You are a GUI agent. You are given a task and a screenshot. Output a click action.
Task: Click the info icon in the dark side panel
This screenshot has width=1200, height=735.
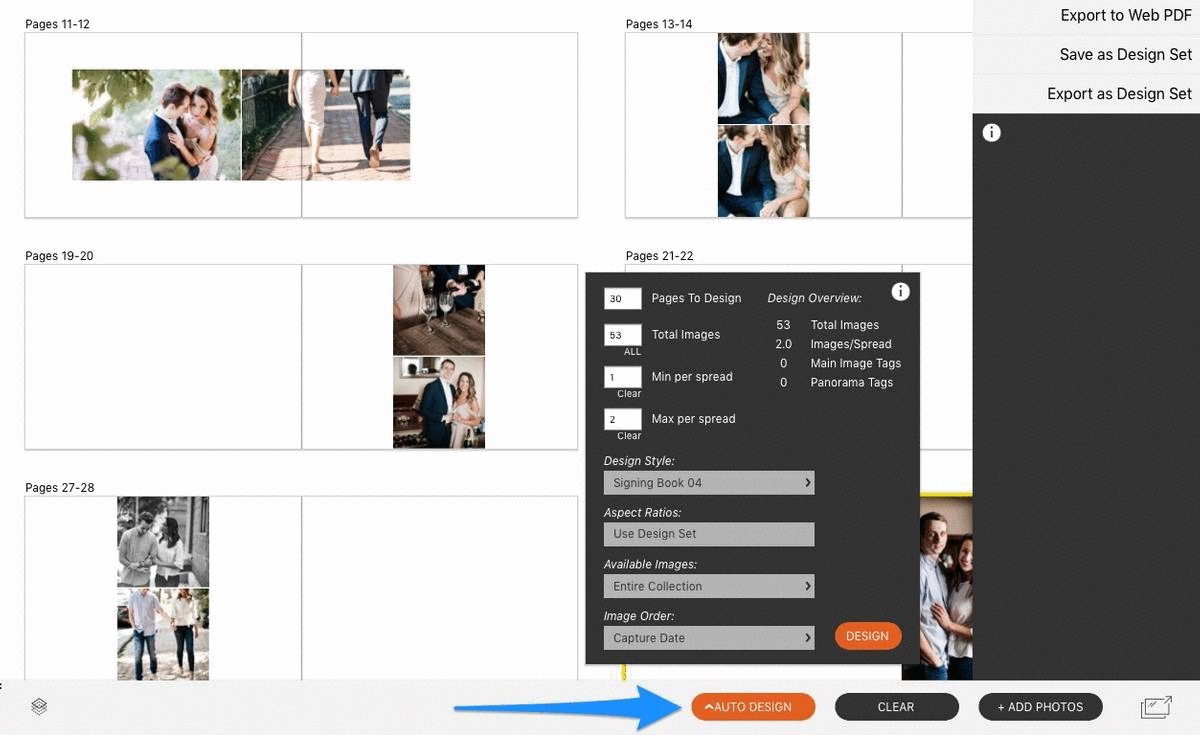tap(991, 132)
